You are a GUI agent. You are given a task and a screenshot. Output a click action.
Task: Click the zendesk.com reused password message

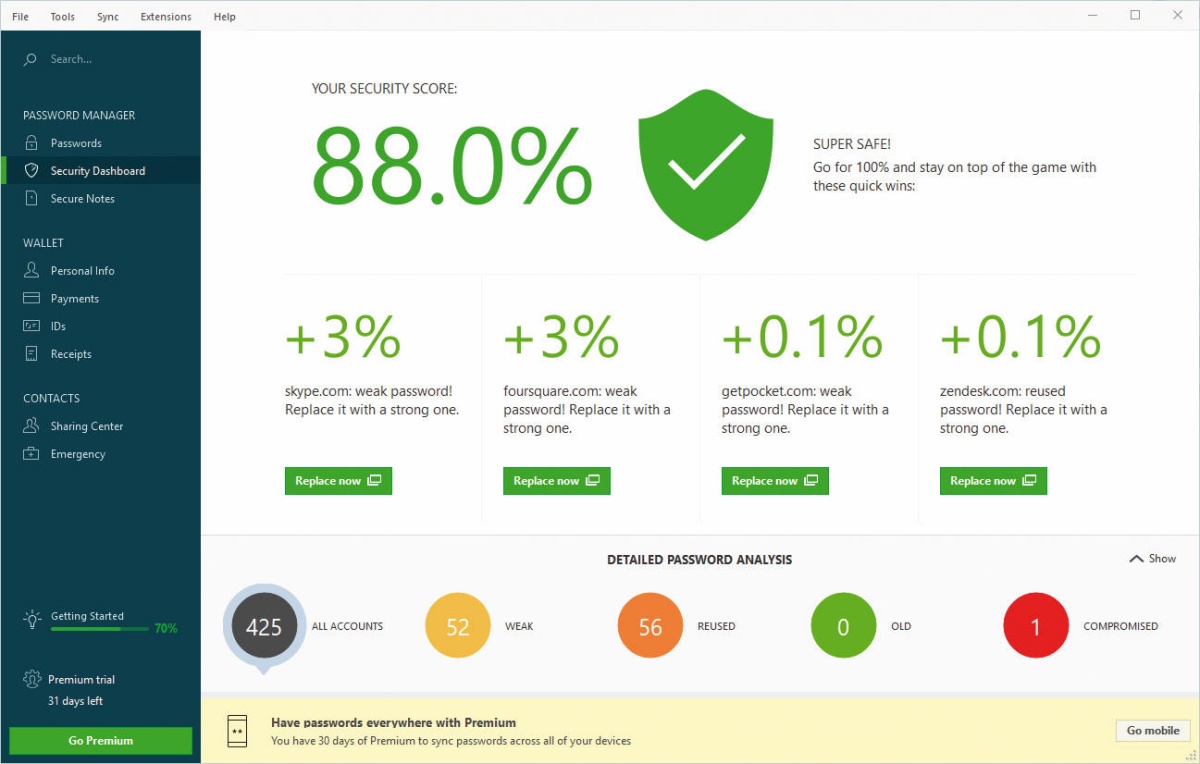coord(1023,410)
